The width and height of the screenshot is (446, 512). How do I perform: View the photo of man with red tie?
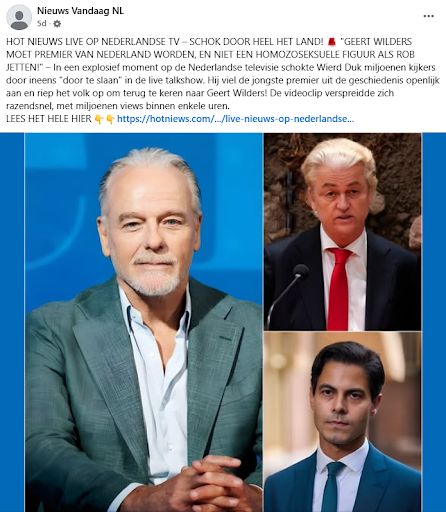(343, 232)
